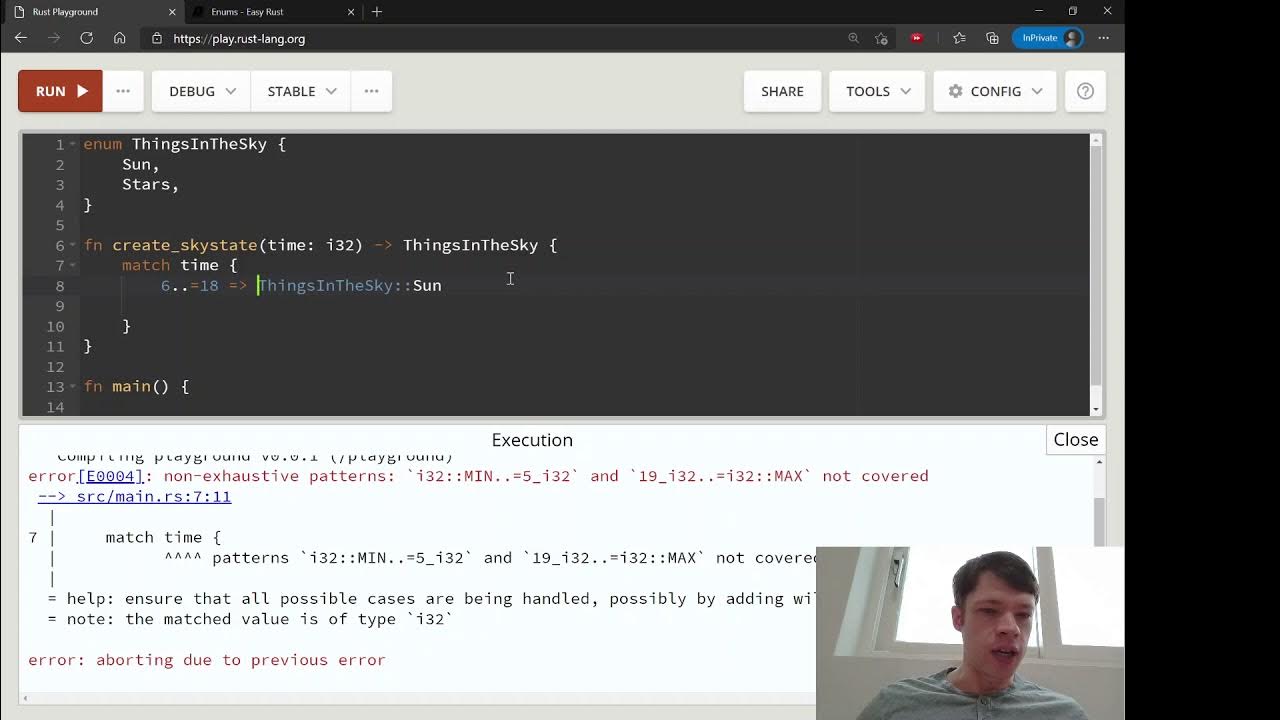Collapse the match block fold on line 7

click(73, 266)
